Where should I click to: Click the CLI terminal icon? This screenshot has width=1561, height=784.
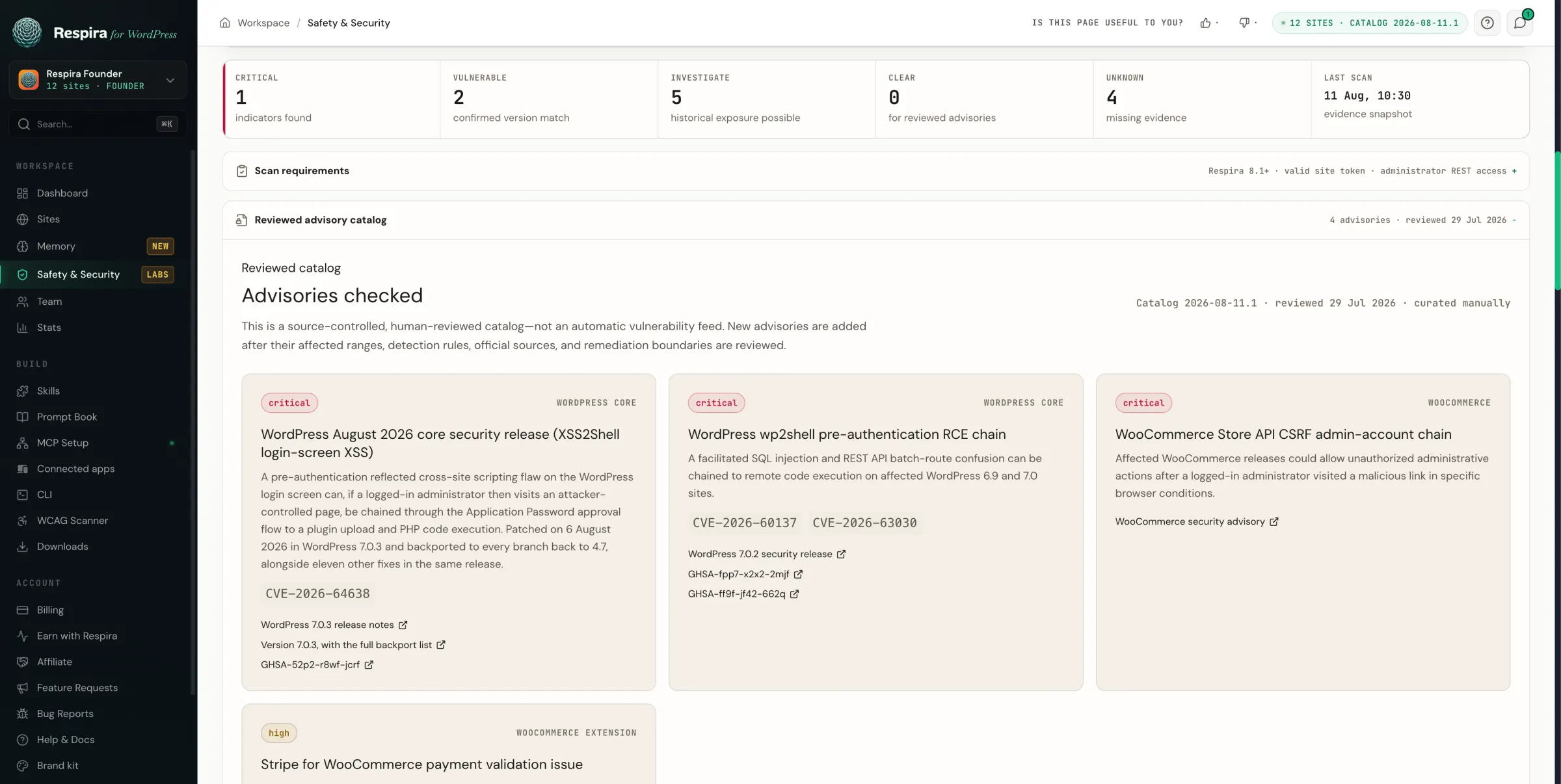click(x=23, y=495)
